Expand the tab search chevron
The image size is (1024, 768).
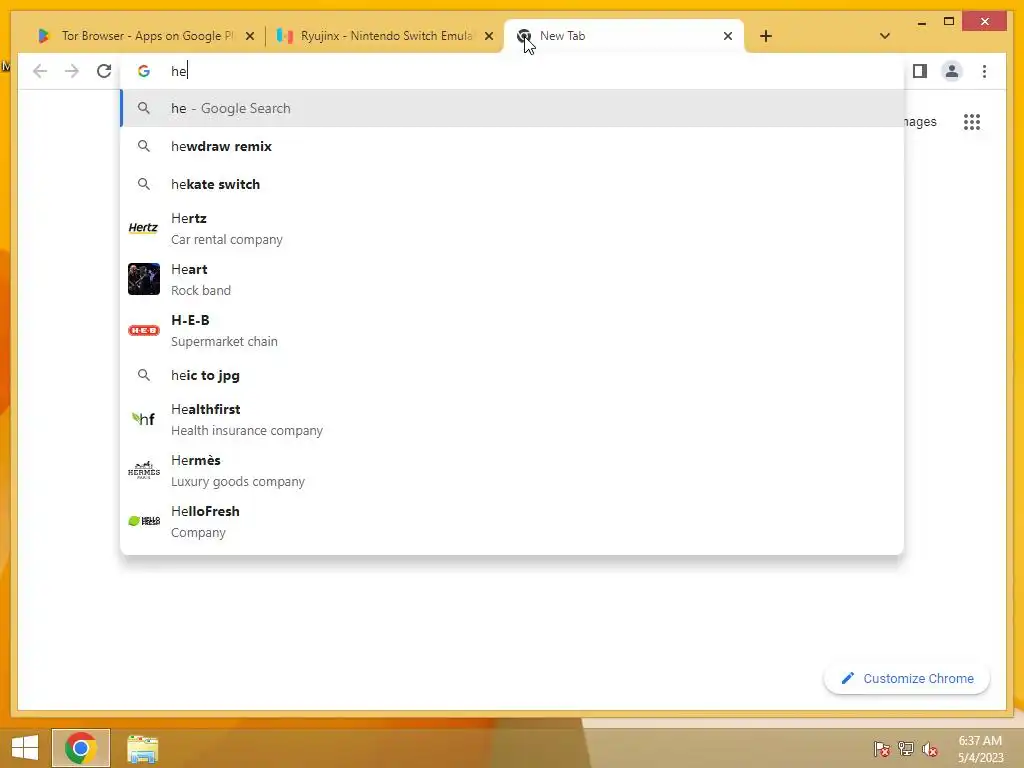pyautogui.click(x=885, y=36)
